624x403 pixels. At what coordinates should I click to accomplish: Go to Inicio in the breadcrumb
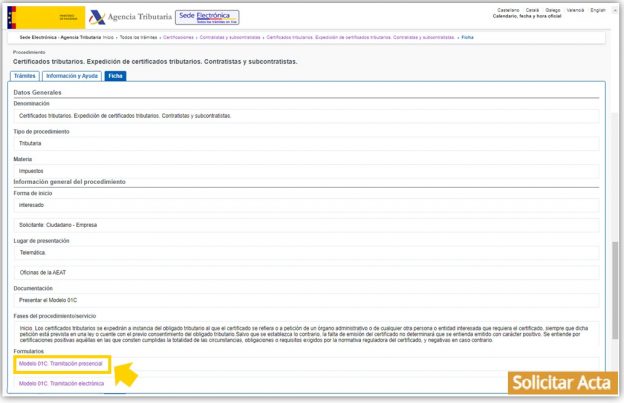click(109, 37)
